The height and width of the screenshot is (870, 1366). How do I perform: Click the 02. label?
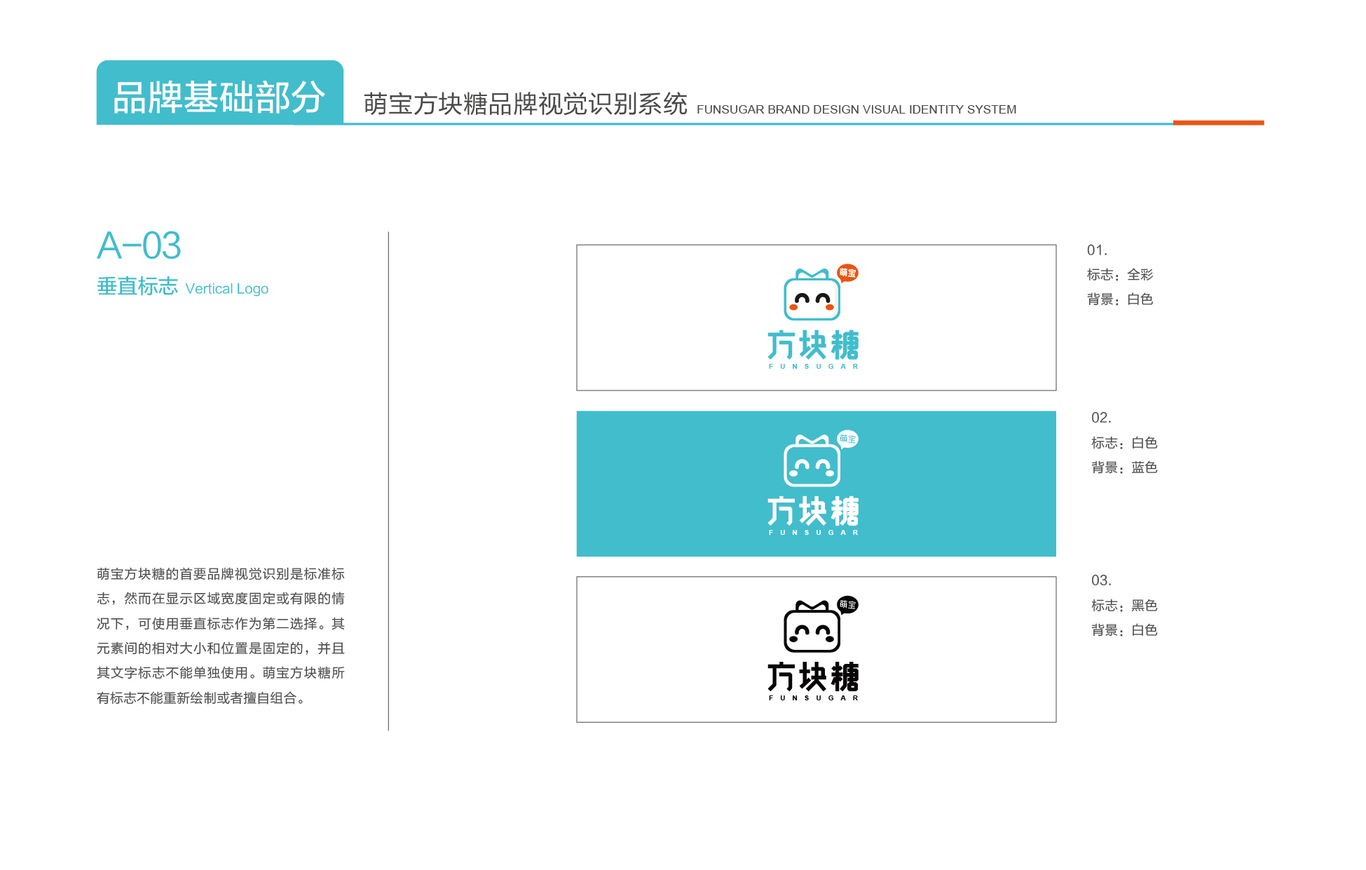click(x=1101, y=418)
